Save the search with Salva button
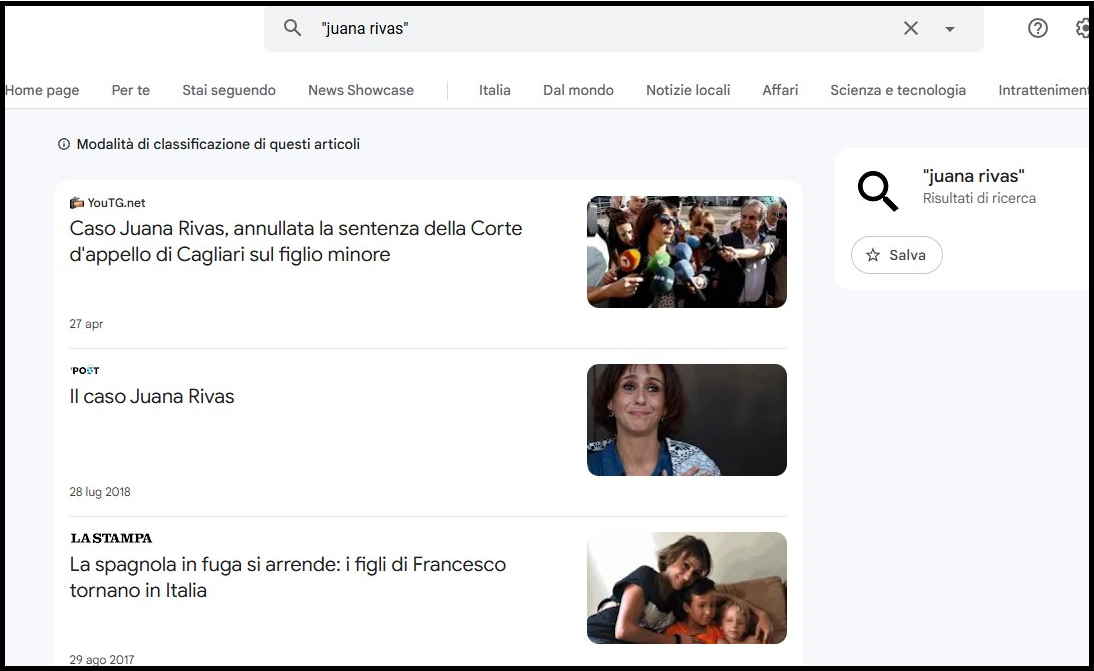Viewport: 1094px width, 671px height. pos(896,255)
